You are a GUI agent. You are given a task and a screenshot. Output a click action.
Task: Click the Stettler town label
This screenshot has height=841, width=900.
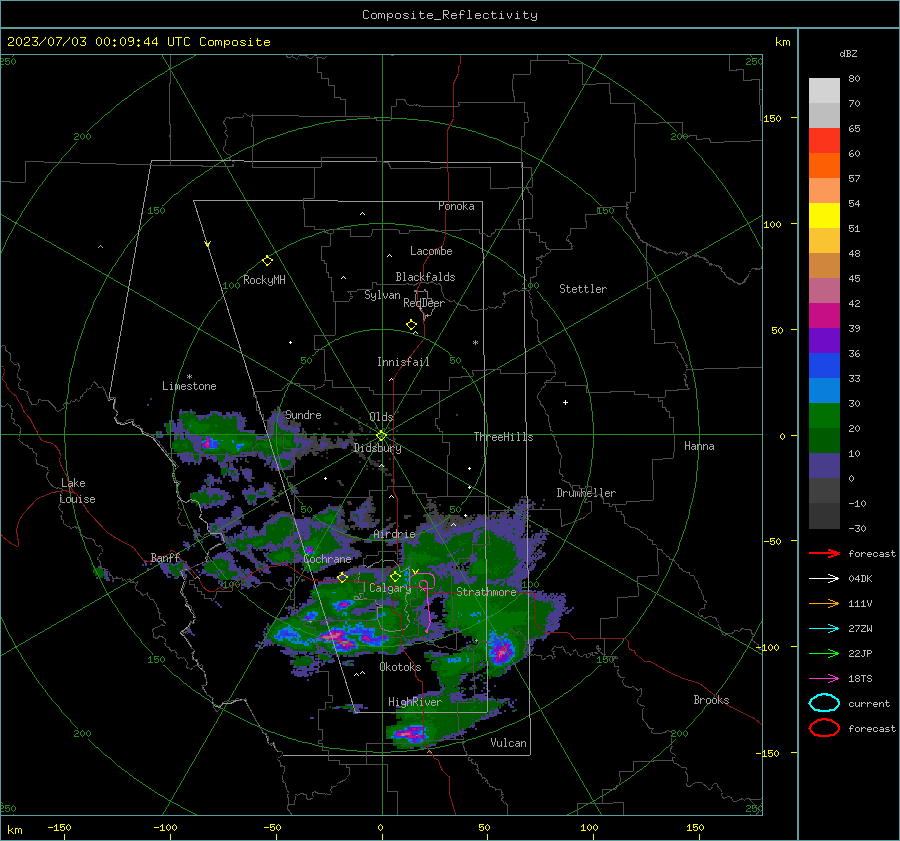pyautogui.click(x=583, y=289)
